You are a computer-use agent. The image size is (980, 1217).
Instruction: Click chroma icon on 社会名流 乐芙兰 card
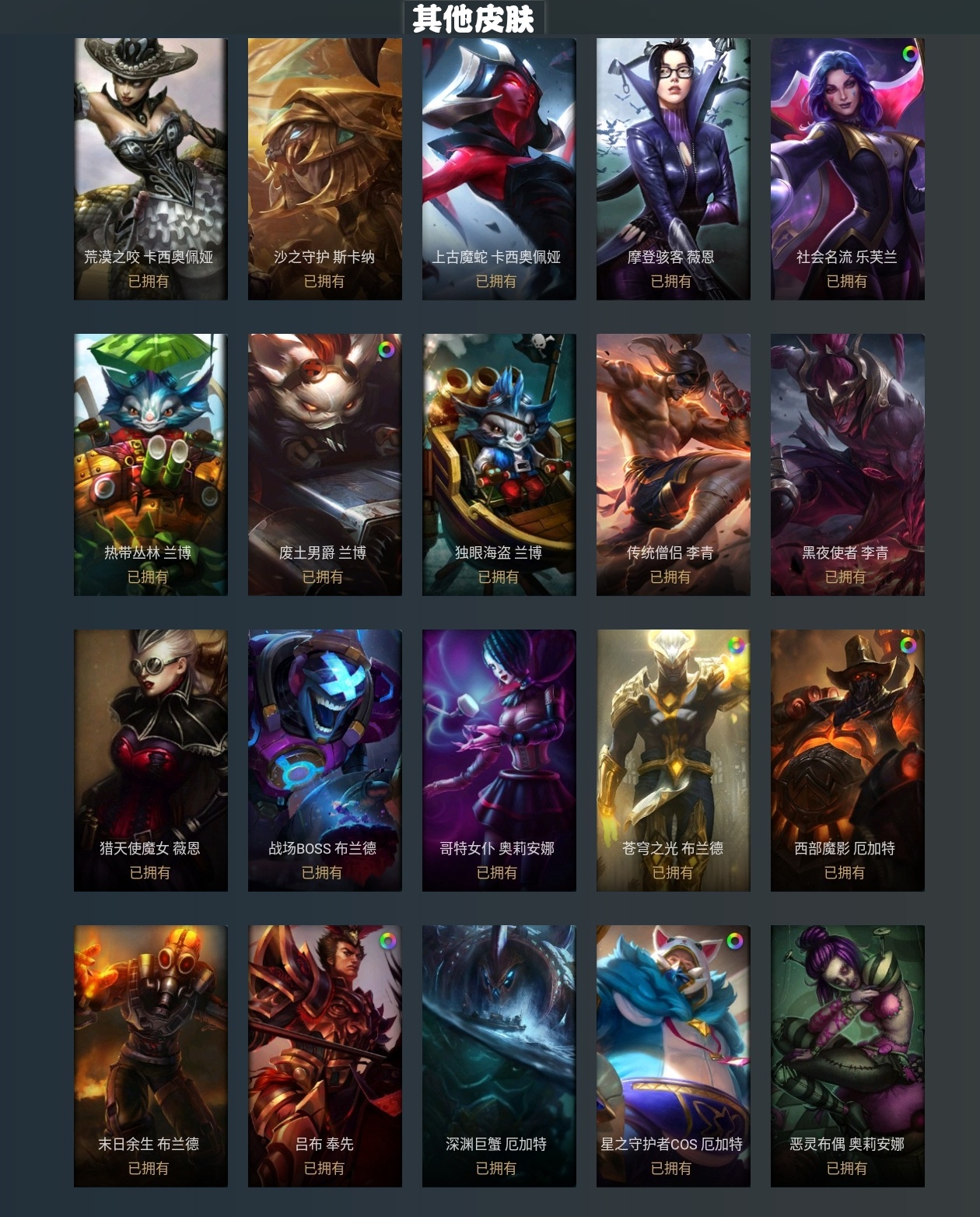coord(910,54)
